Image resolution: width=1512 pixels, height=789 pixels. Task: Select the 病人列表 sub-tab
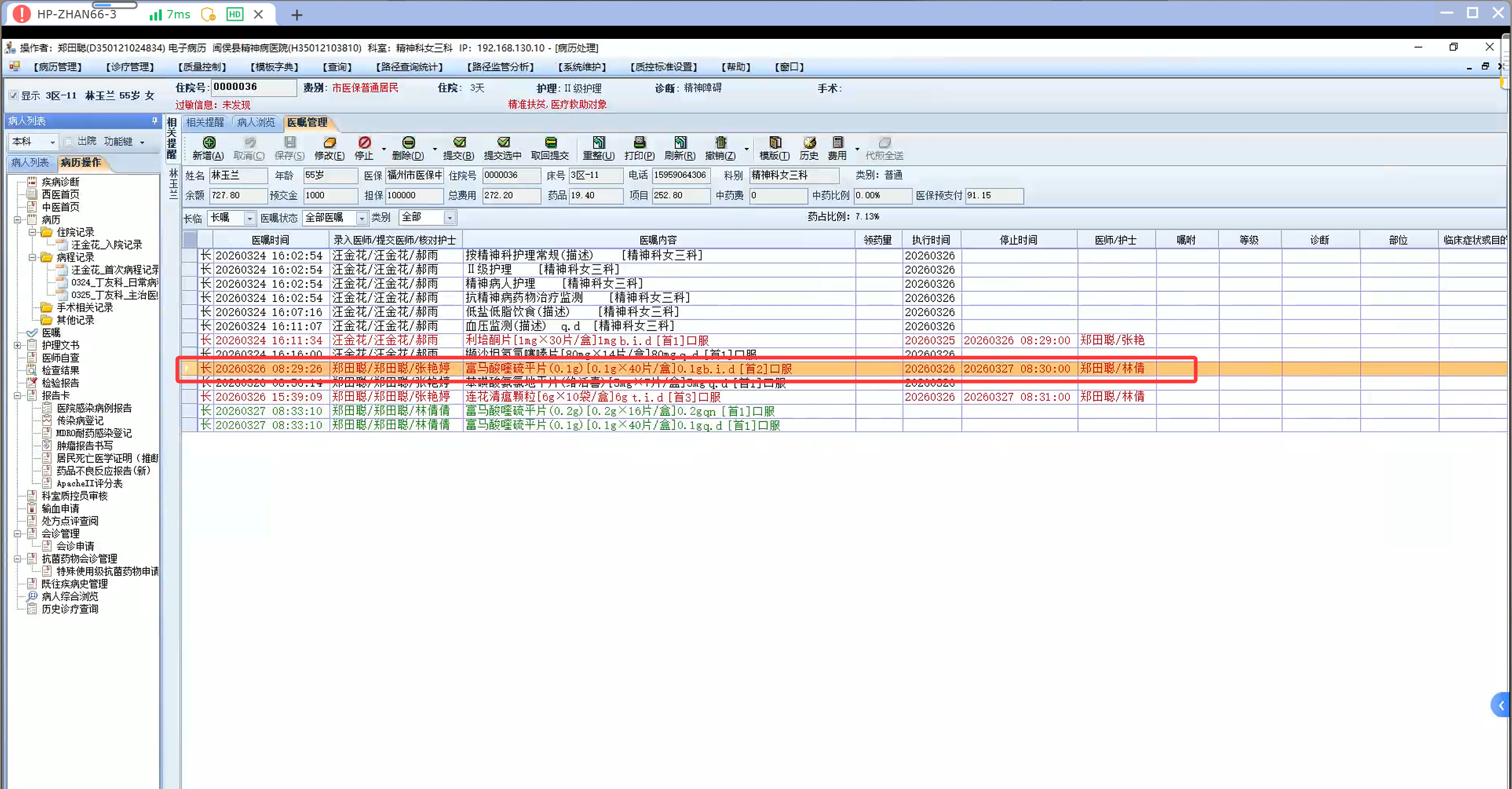[x=30, y=163]
